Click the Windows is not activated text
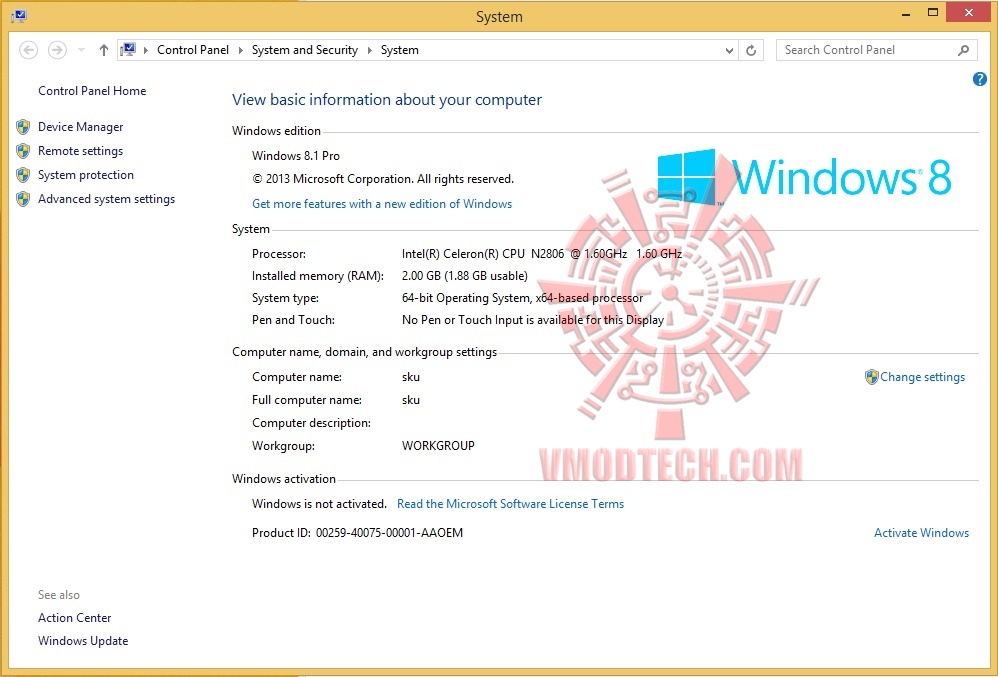 click(x=319, y=504)
